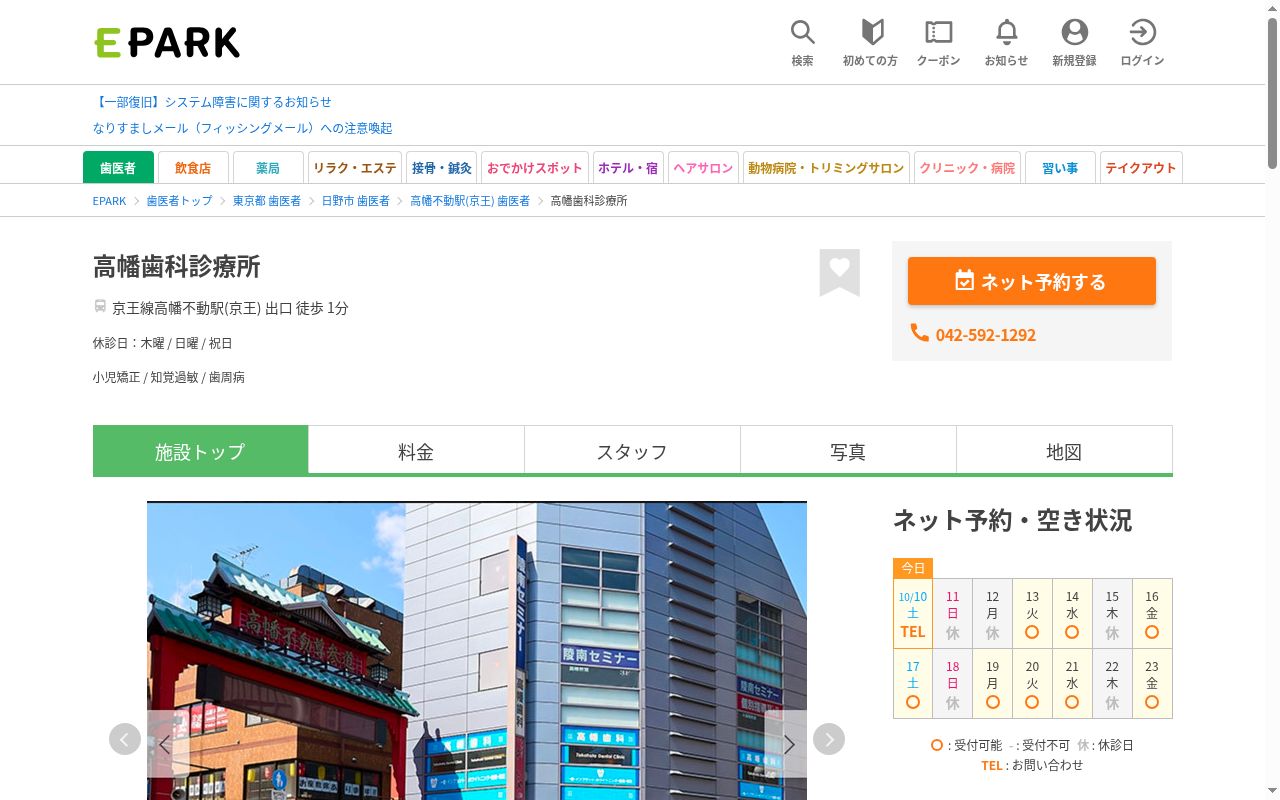Viewport: 1280px width, 800px height.
Task: Select the 飲食店 category tab
Action: tap(193, 168)
